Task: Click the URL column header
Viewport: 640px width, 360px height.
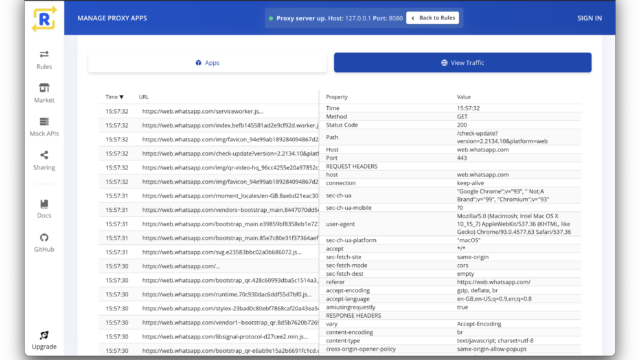Action: tap(143, 97)
